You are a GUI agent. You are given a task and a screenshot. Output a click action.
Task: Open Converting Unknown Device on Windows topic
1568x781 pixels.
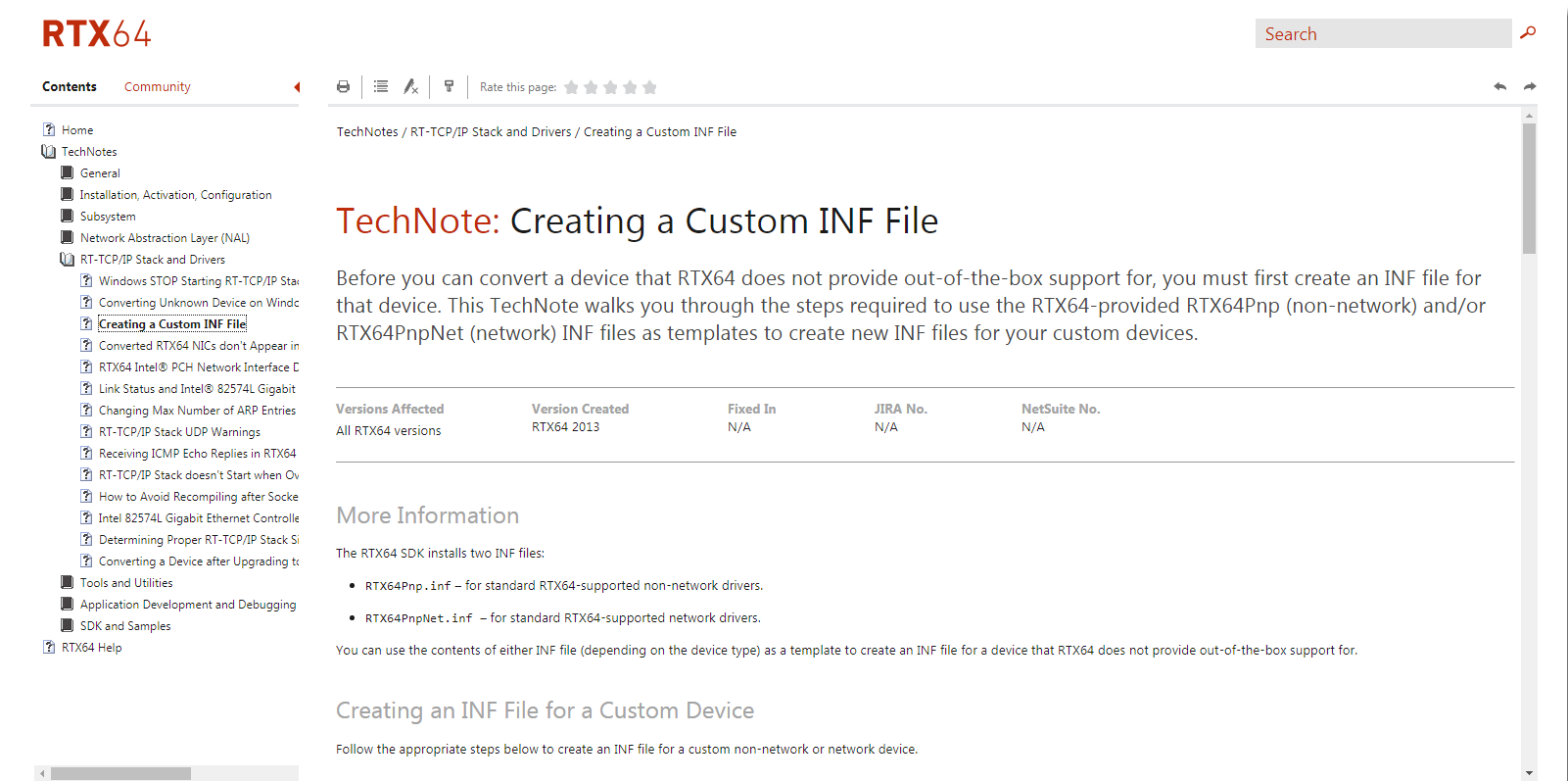point(199,302)
